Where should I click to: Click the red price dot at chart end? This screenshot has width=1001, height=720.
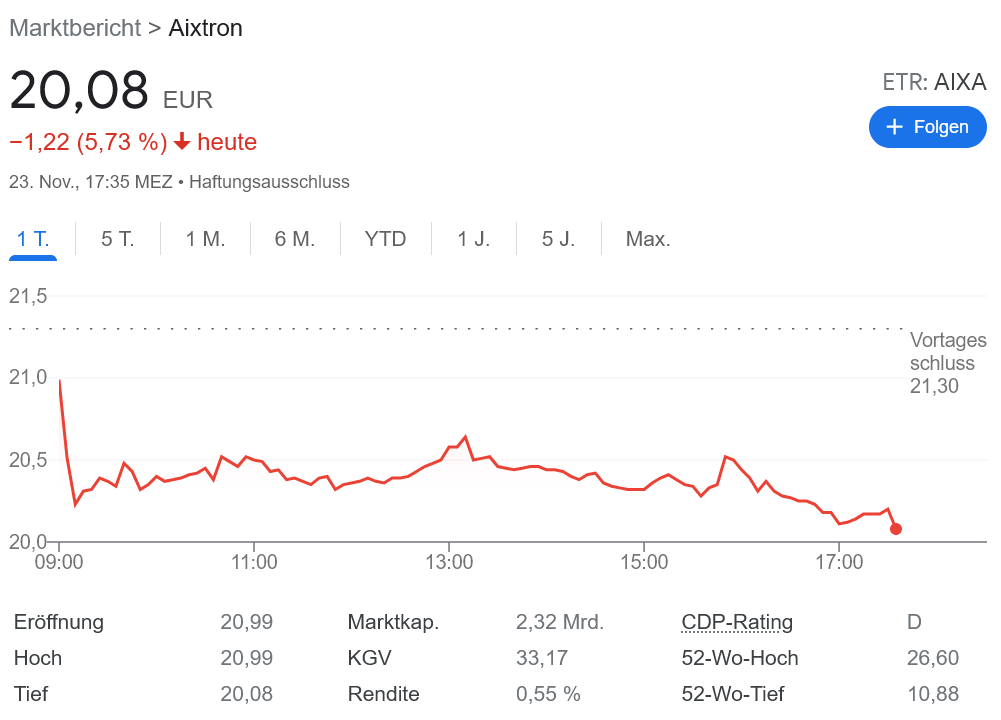pos(895,528)
